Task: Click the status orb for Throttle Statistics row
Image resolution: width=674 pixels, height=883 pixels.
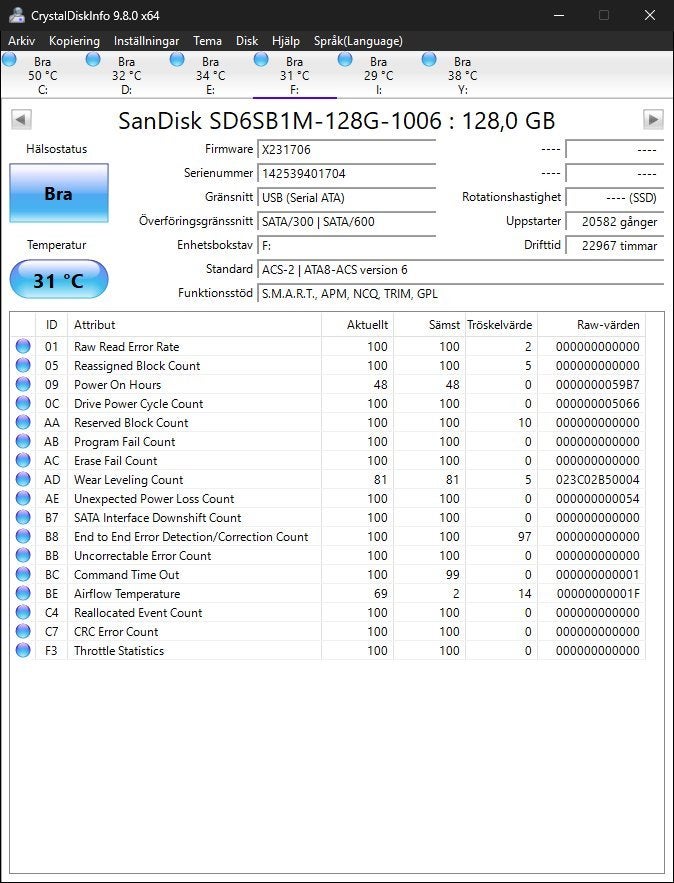Action: [23, 650]
